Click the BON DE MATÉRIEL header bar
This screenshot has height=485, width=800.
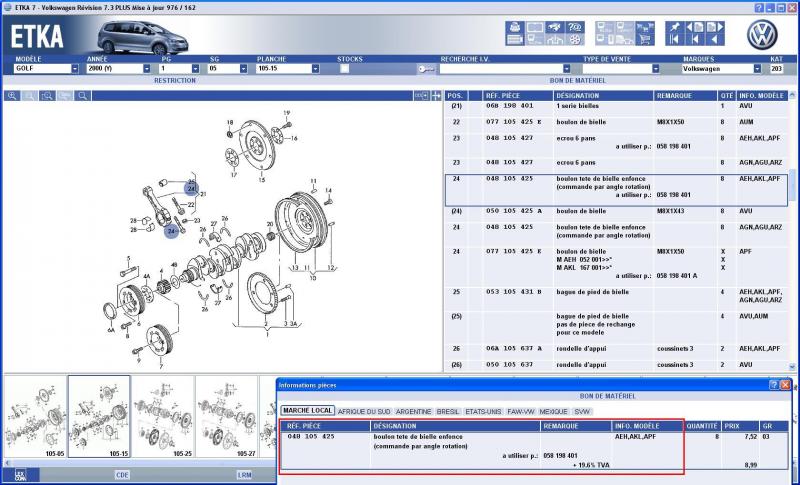[578, 81]
